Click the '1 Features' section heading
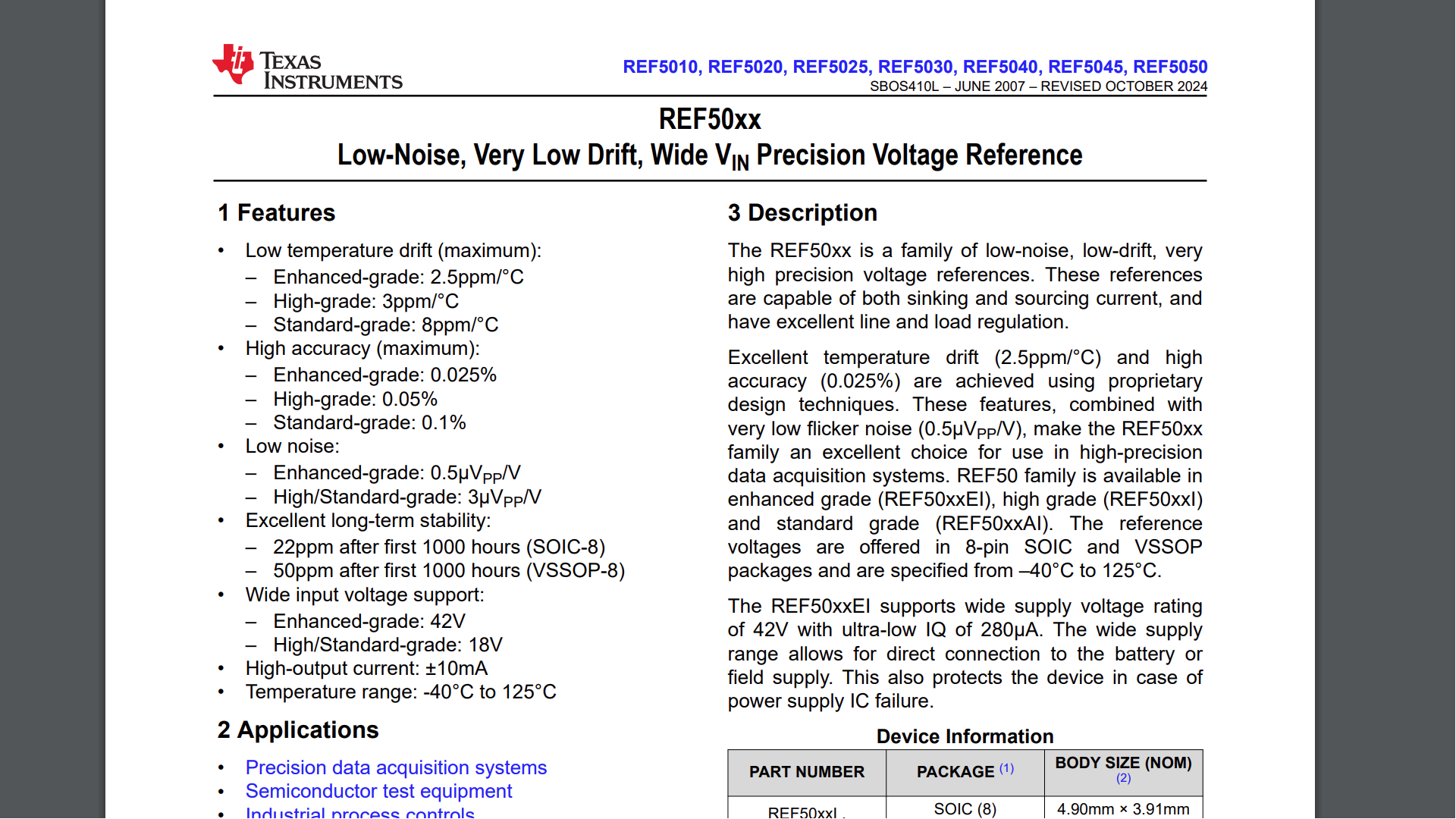This screenshot has height=819, width=1456. point(276,213)
